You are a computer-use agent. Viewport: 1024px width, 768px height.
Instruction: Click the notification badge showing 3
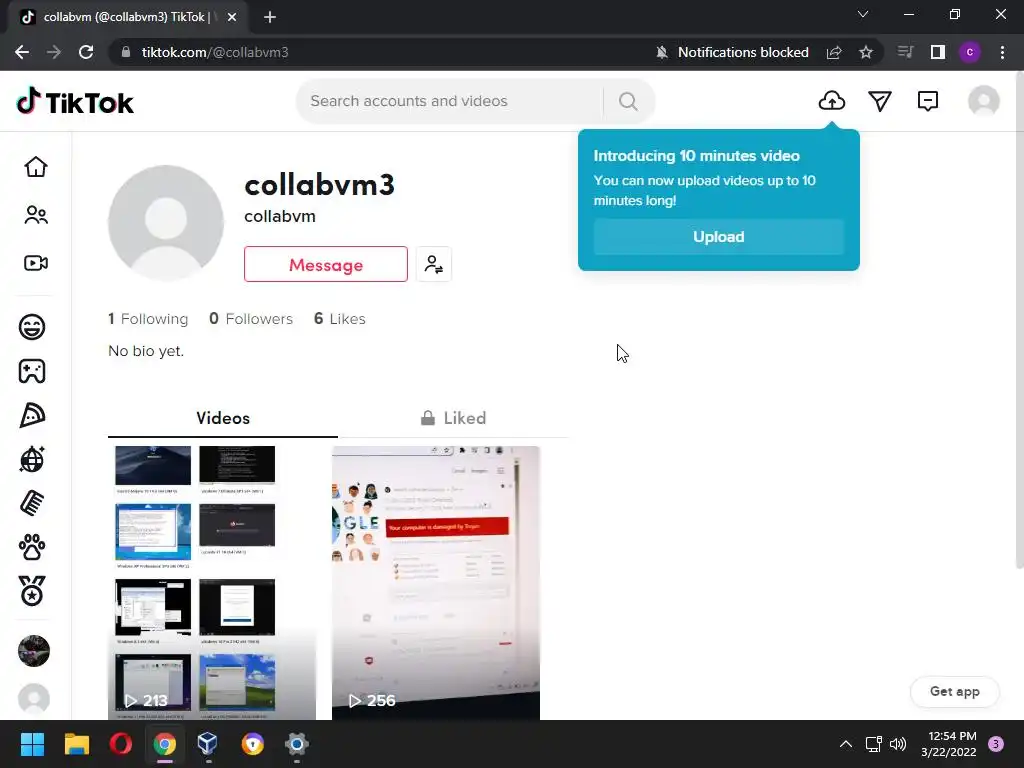click(996, 744)
